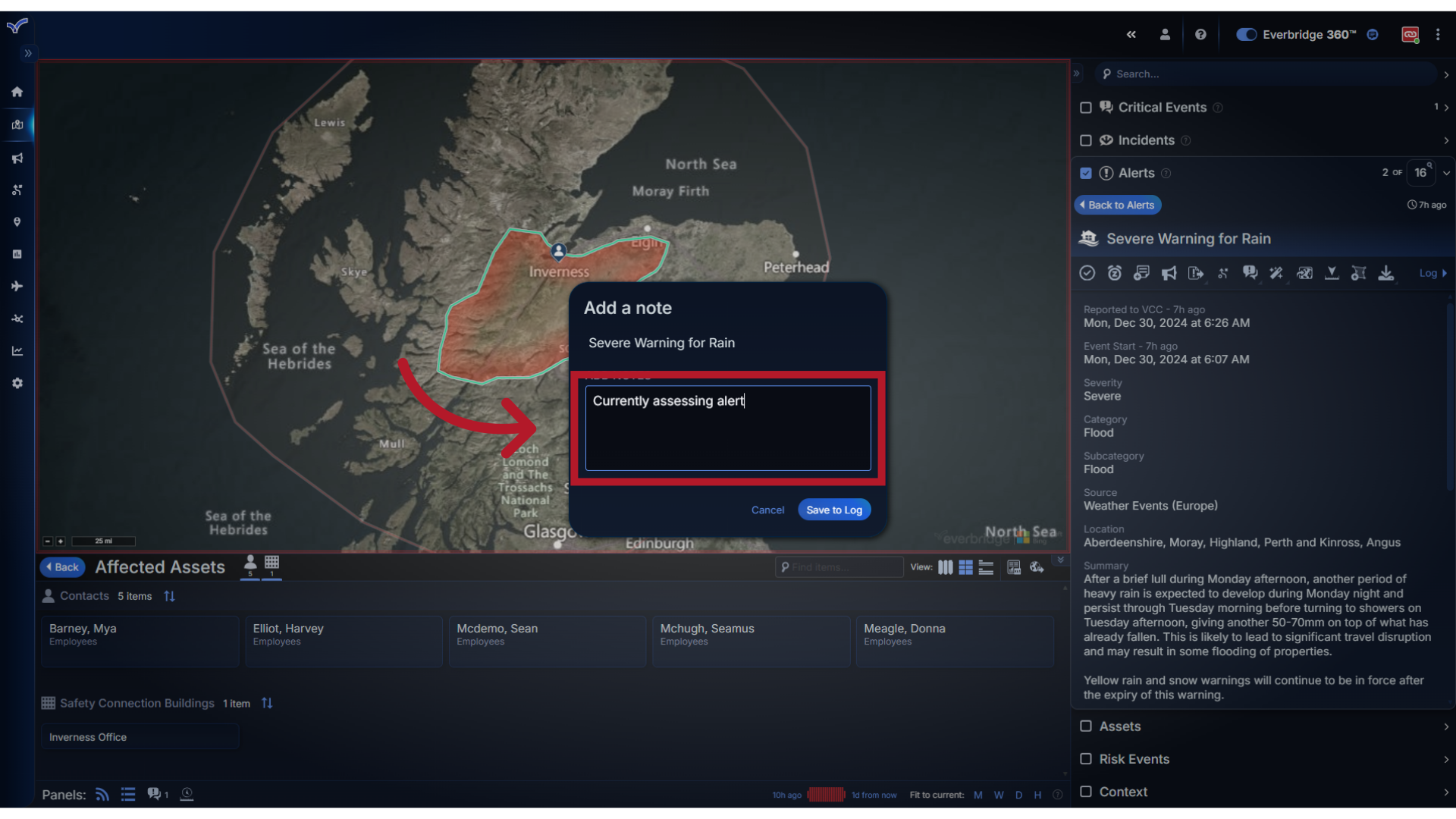The width and height of the screenshot is (1456, 819).
Task: Snooze the Severe Warning for Rain alert
Action: pyautogui.click(x=1114, y=273)
